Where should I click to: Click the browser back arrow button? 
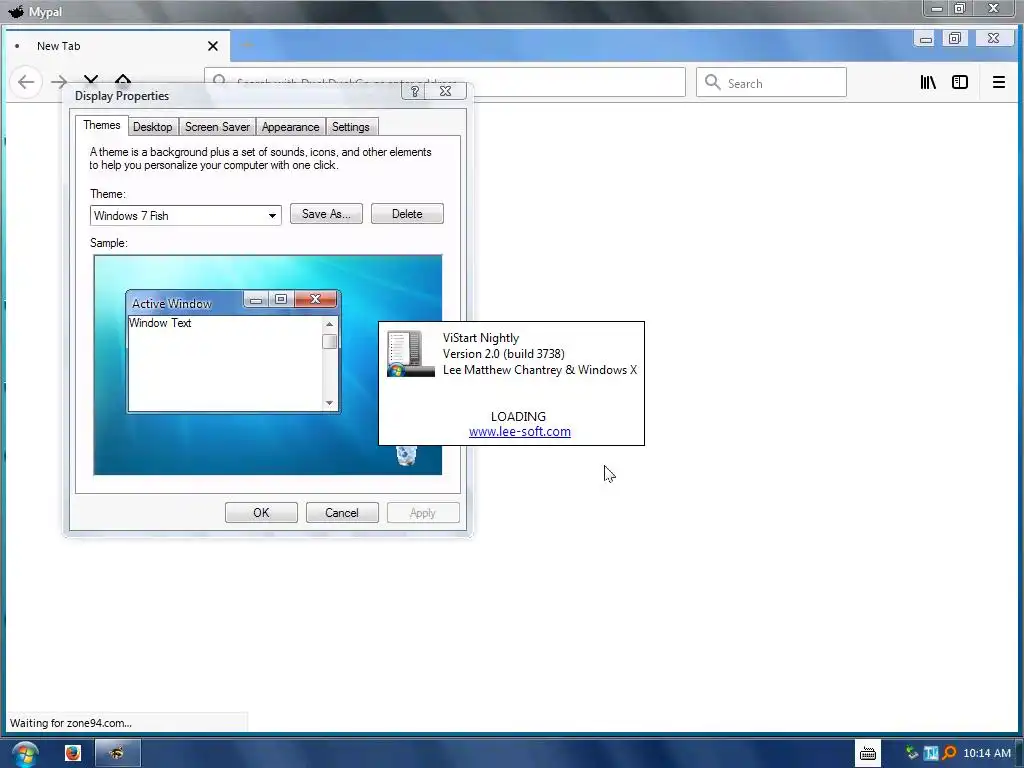click(x=26, y=82)
